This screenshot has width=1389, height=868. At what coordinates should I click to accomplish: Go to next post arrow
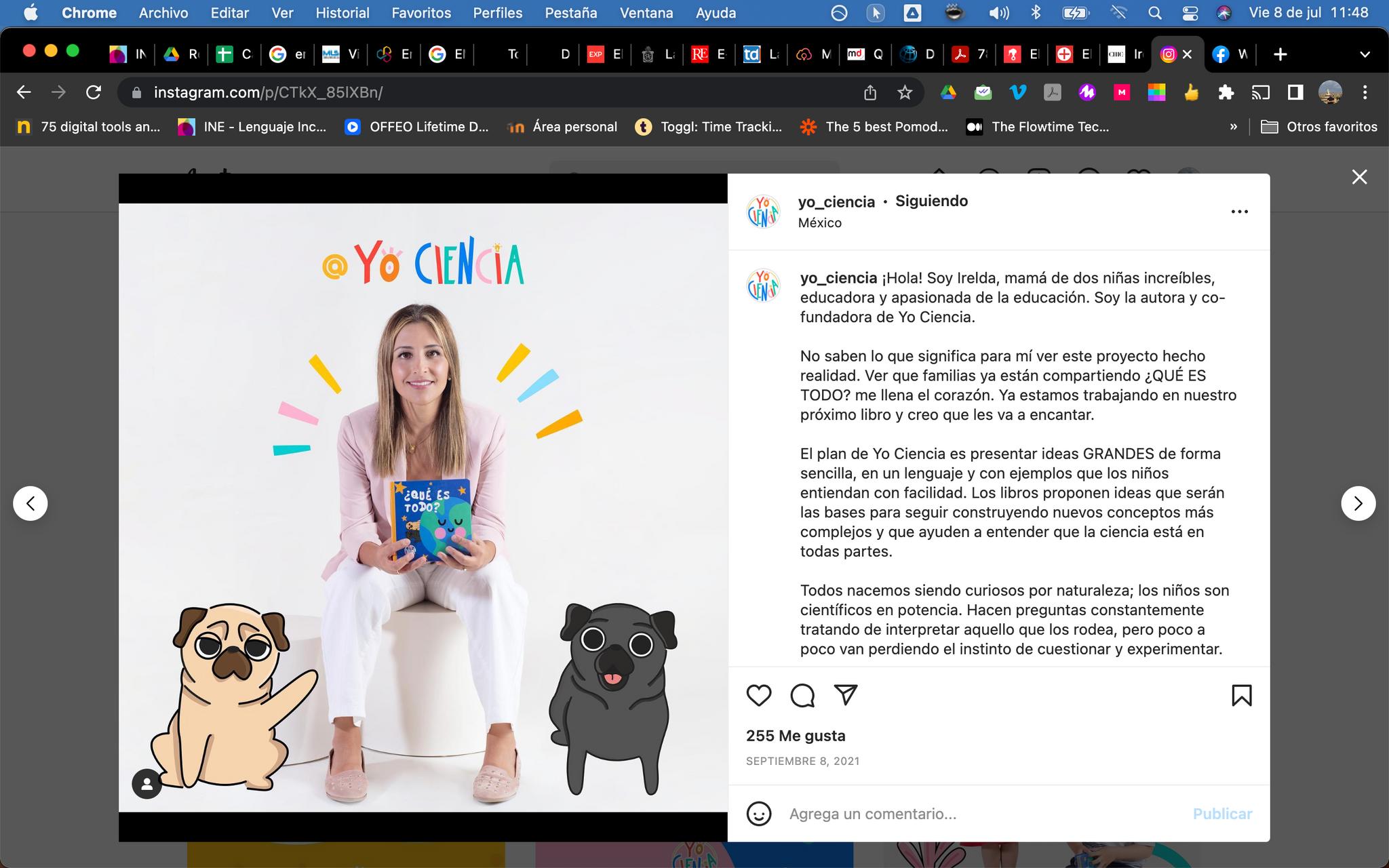click(x=1358, y=503)
